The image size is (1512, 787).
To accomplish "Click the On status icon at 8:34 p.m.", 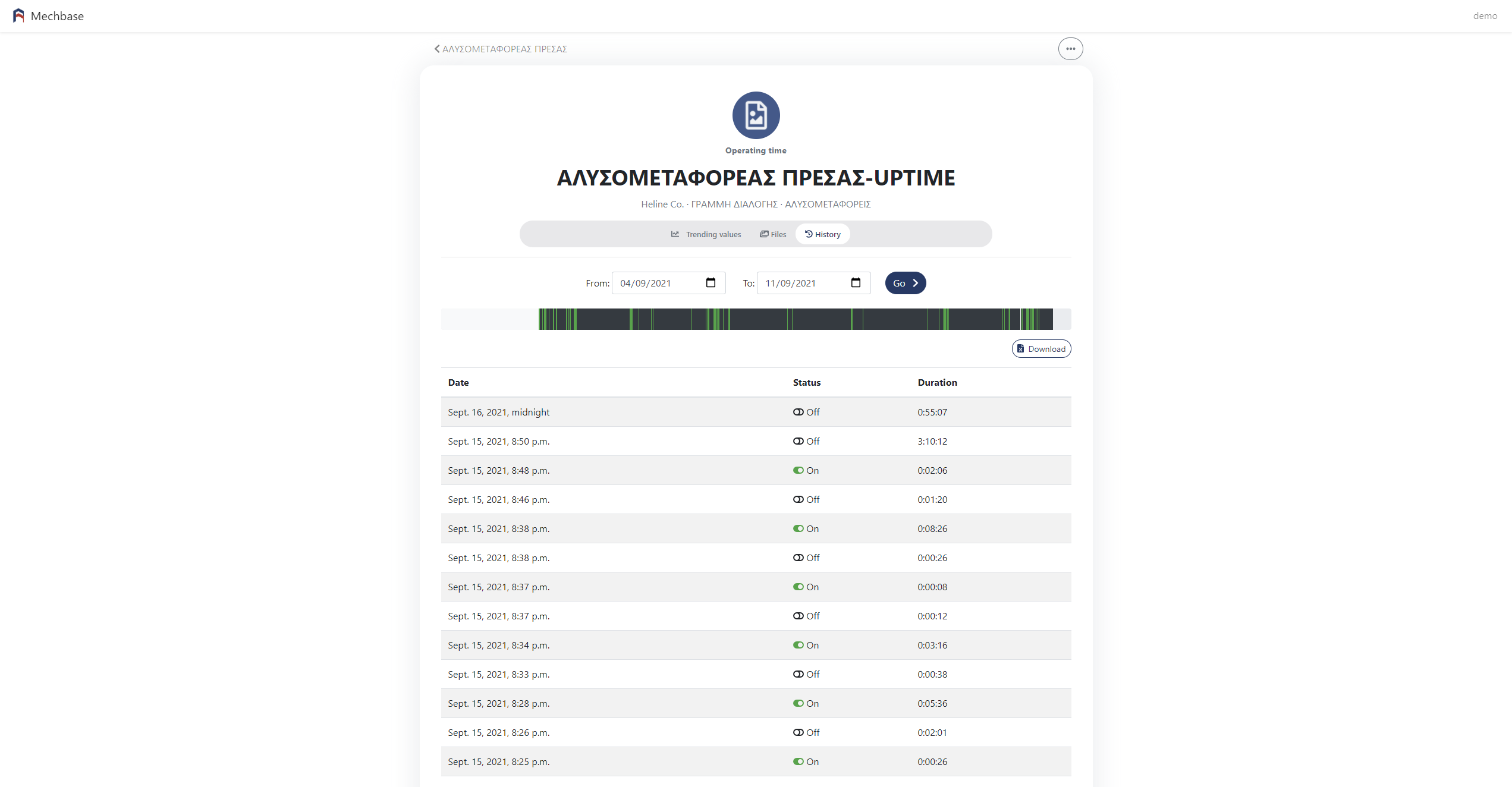I will 798,645.
